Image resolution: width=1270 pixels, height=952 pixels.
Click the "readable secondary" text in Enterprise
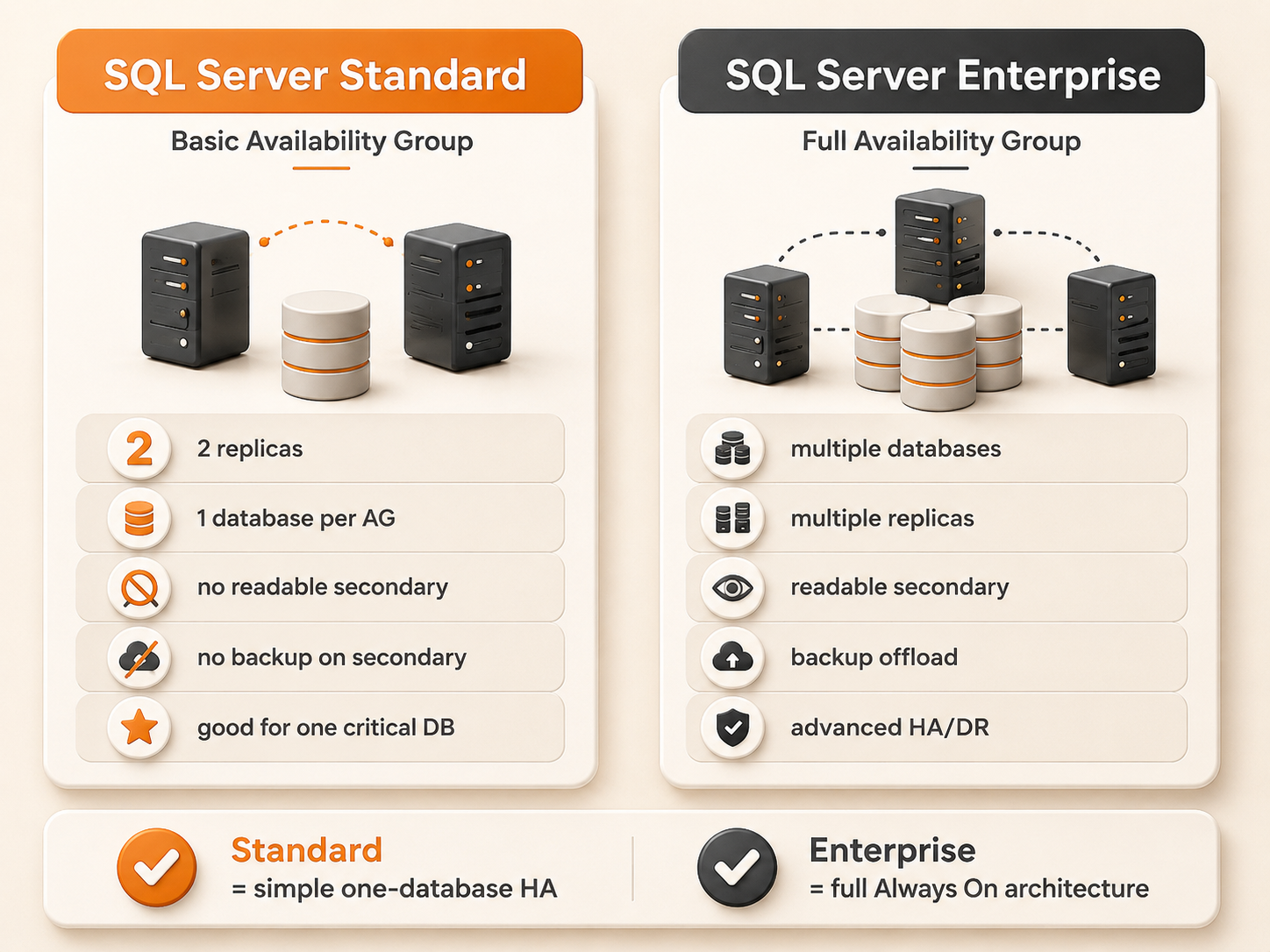tap(900, 587)
